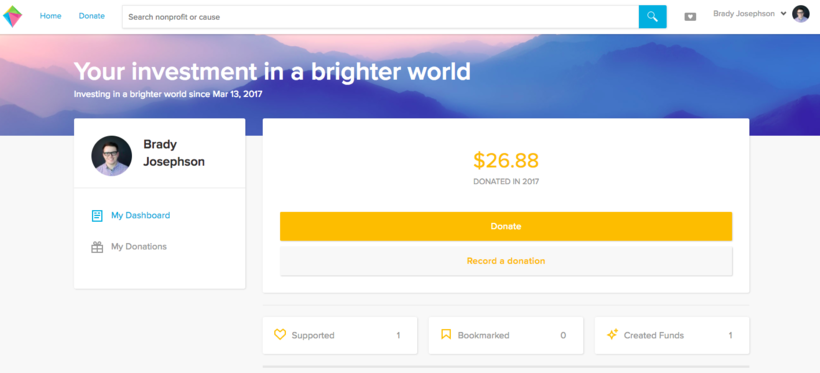Viewport: 820px width, 373px height.
Task: Select My Dashboard in sidebar
Action: pyautogui.click(x=140, y=215)
